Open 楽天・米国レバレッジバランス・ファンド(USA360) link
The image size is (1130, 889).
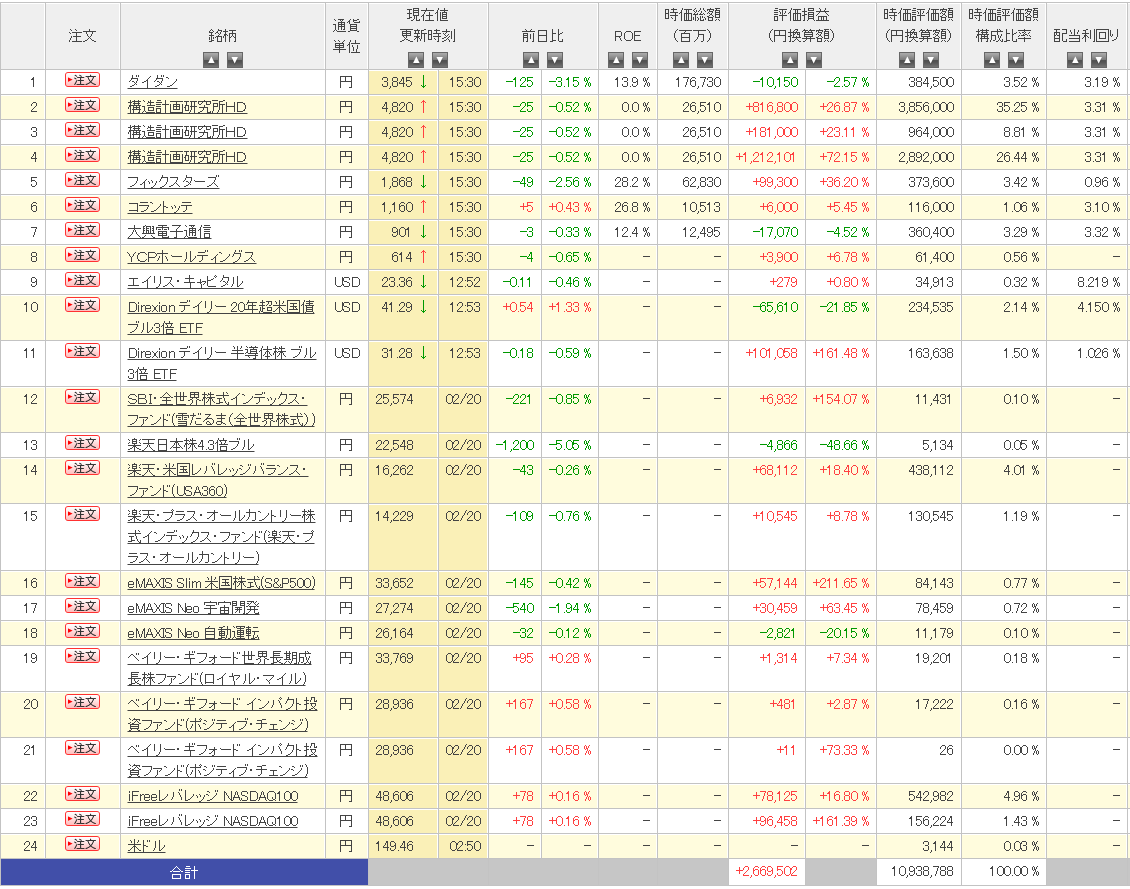click(217, 481)
